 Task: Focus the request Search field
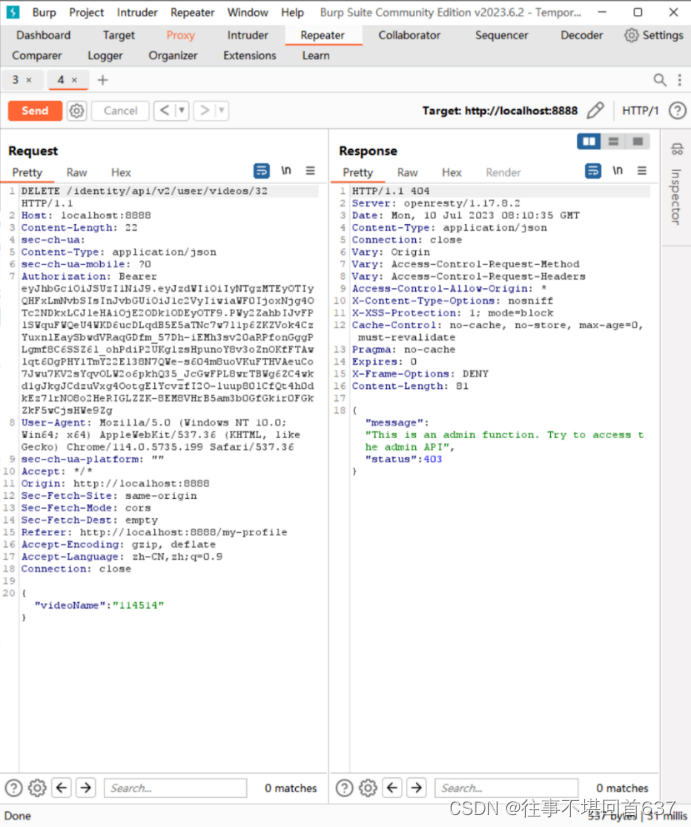tap(176, 788)
